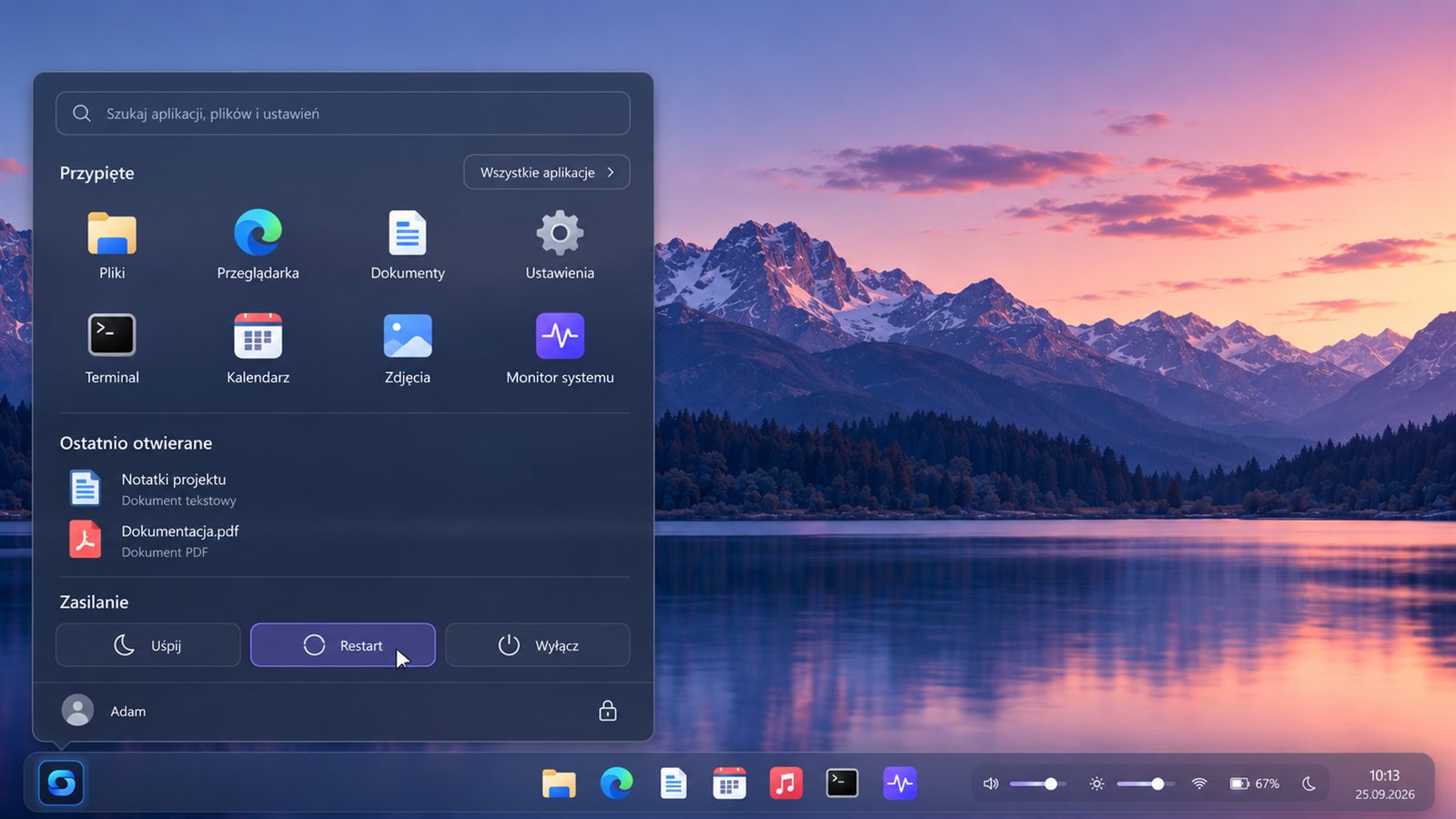Open the Adam user account

pyautogui.click(x=104, y=711)
